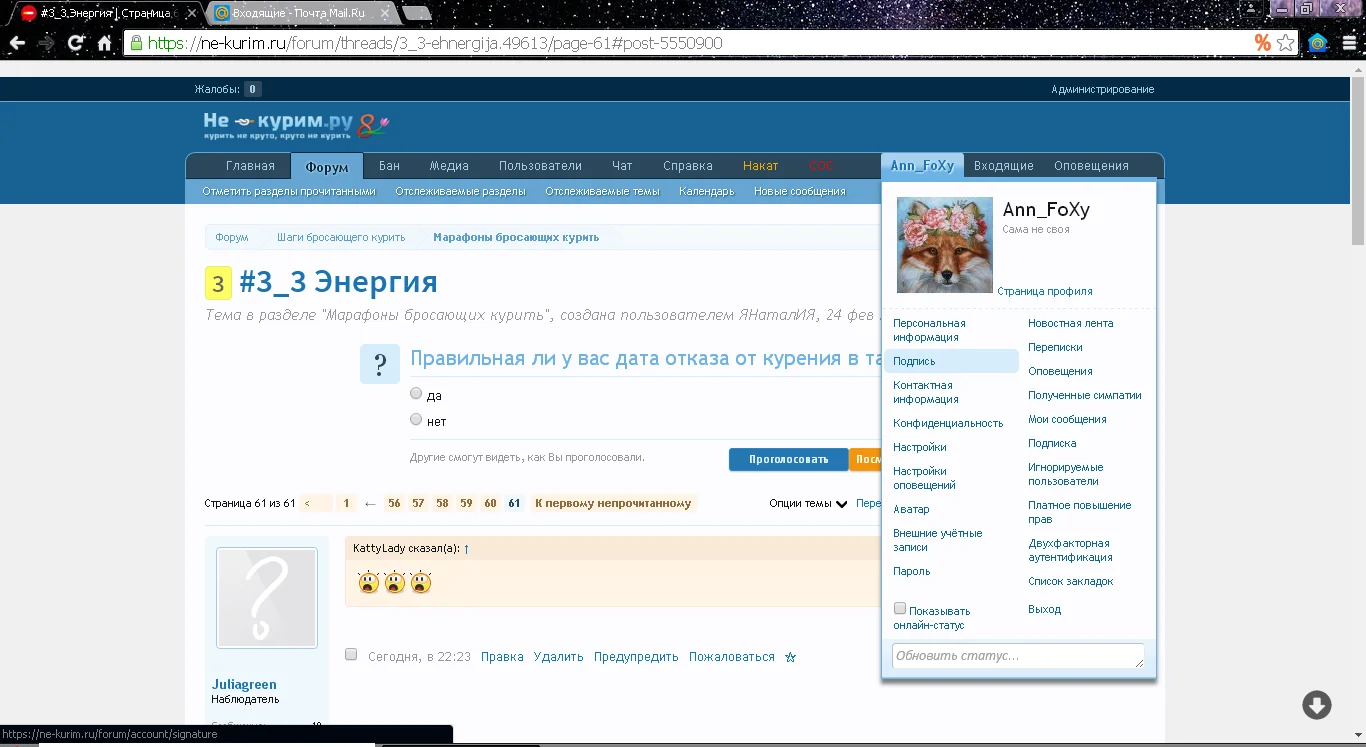Click the Не-курим.ру site logo
1366x747 pixels.
(x=295, y=125)
